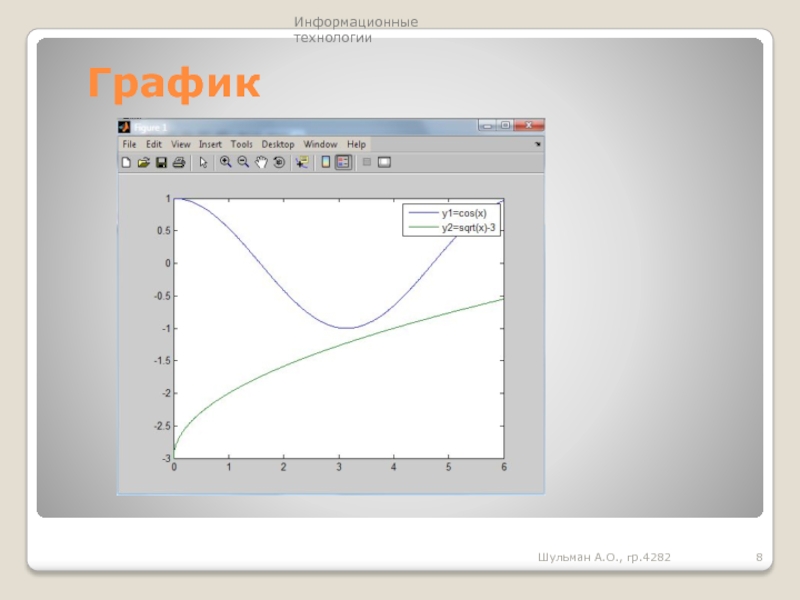This screenshot has width=800, height=600.
Task: Show Plot Tools and dock figure
Action: (384, 162)
